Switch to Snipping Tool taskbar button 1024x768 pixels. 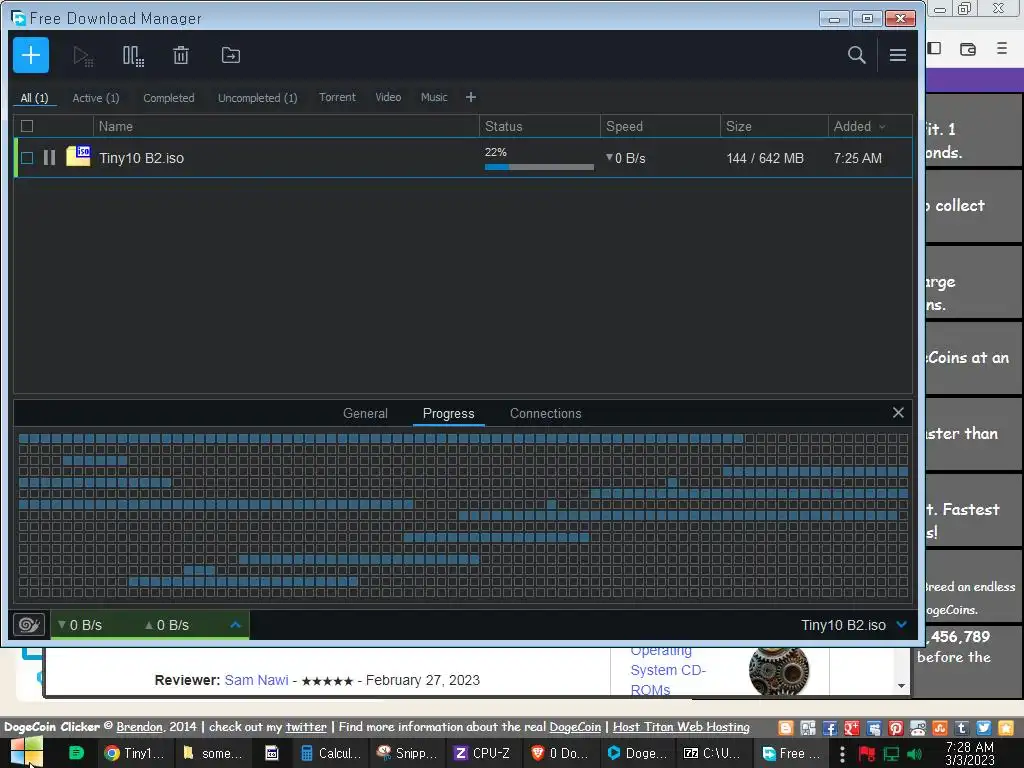point(408,753)
